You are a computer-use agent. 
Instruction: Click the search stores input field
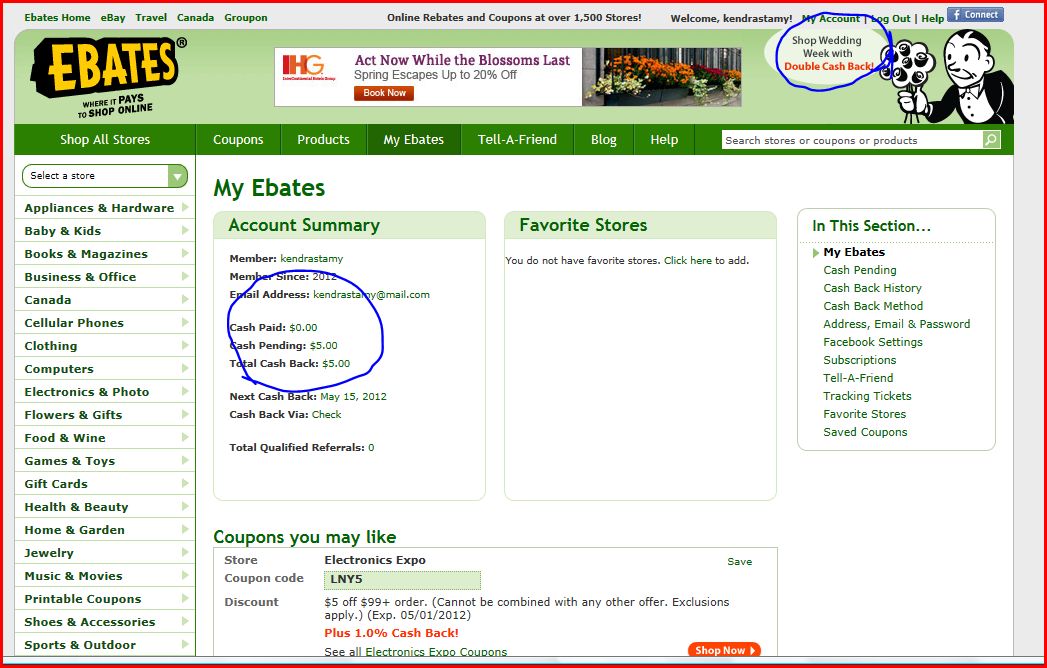click(x=850, y=140)
